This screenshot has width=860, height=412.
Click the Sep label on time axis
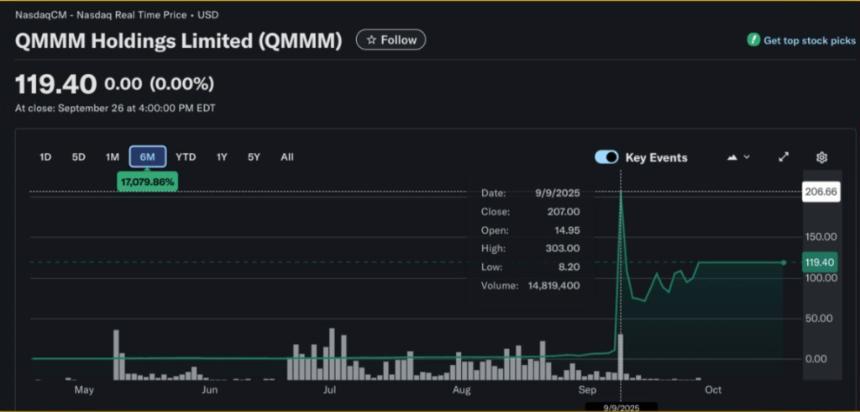(587, 391)
